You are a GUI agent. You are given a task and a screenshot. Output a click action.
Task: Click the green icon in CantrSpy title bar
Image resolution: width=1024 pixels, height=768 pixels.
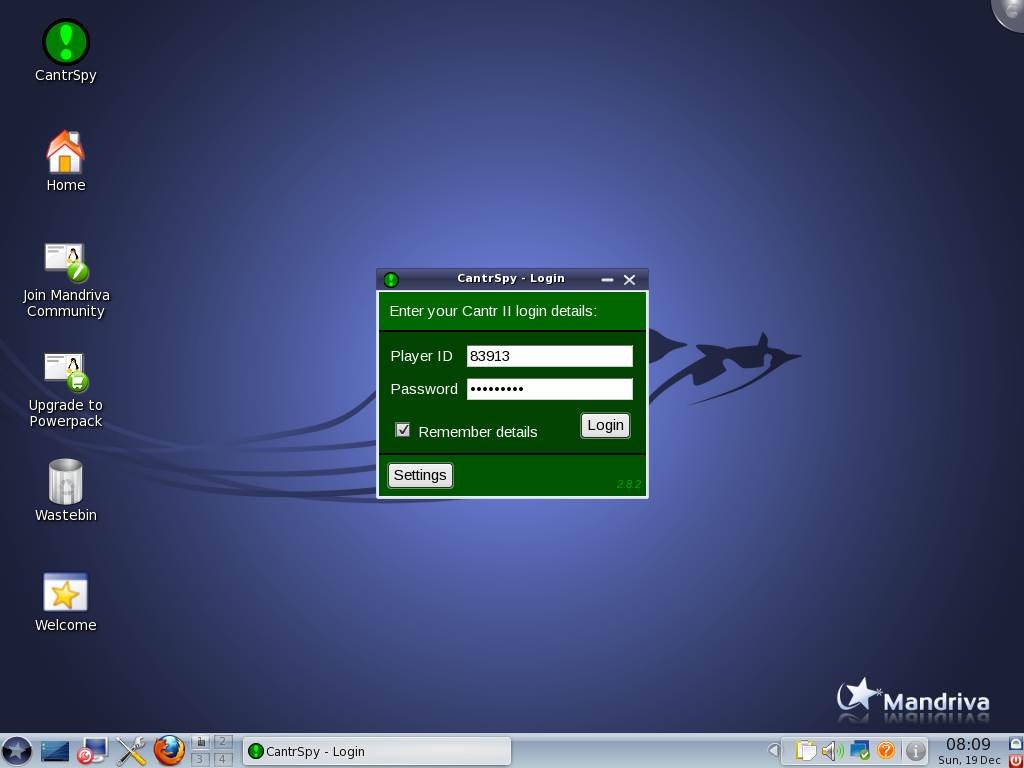(x=391, y=280)
